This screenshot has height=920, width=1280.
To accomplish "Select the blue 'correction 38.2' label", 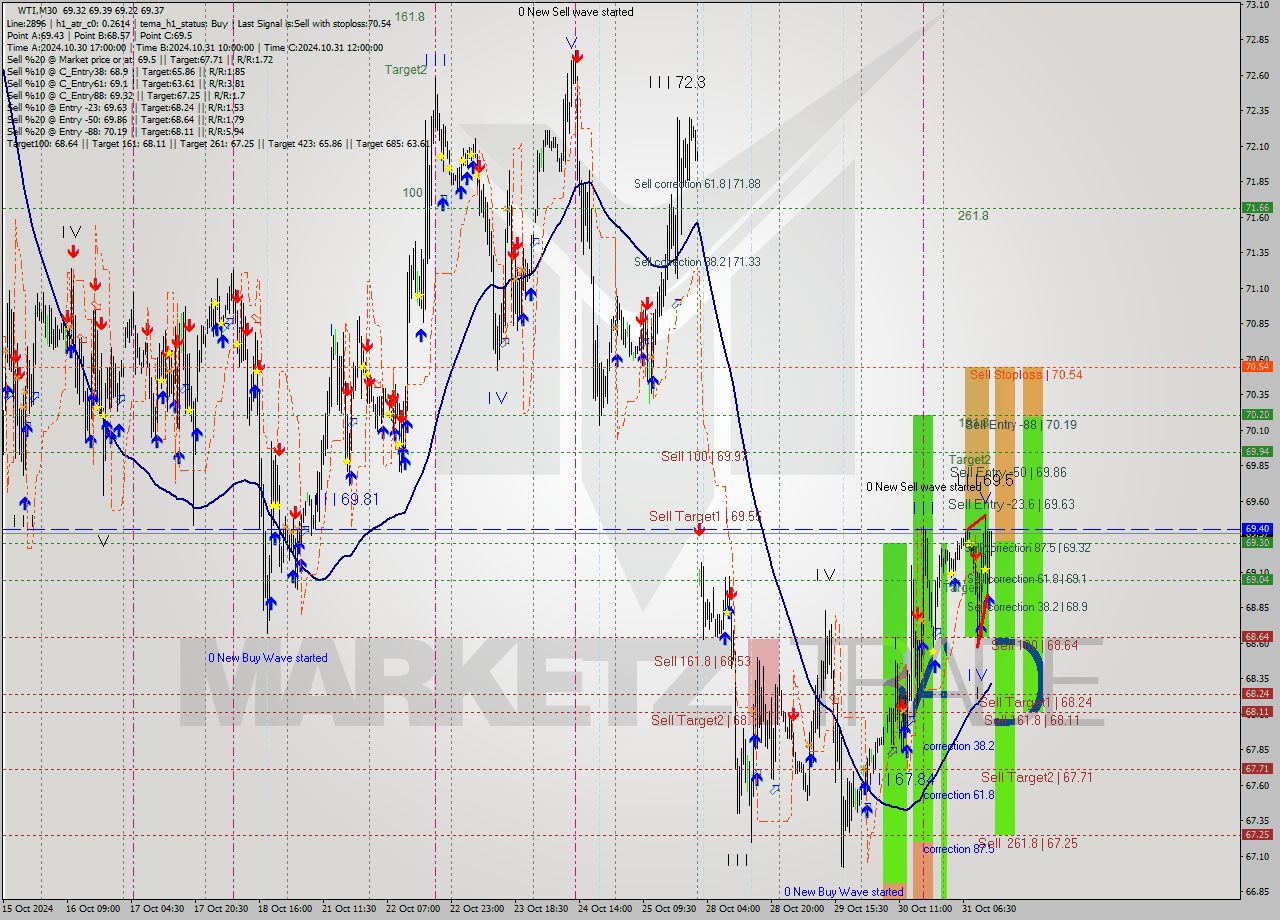I will (958, 746).
